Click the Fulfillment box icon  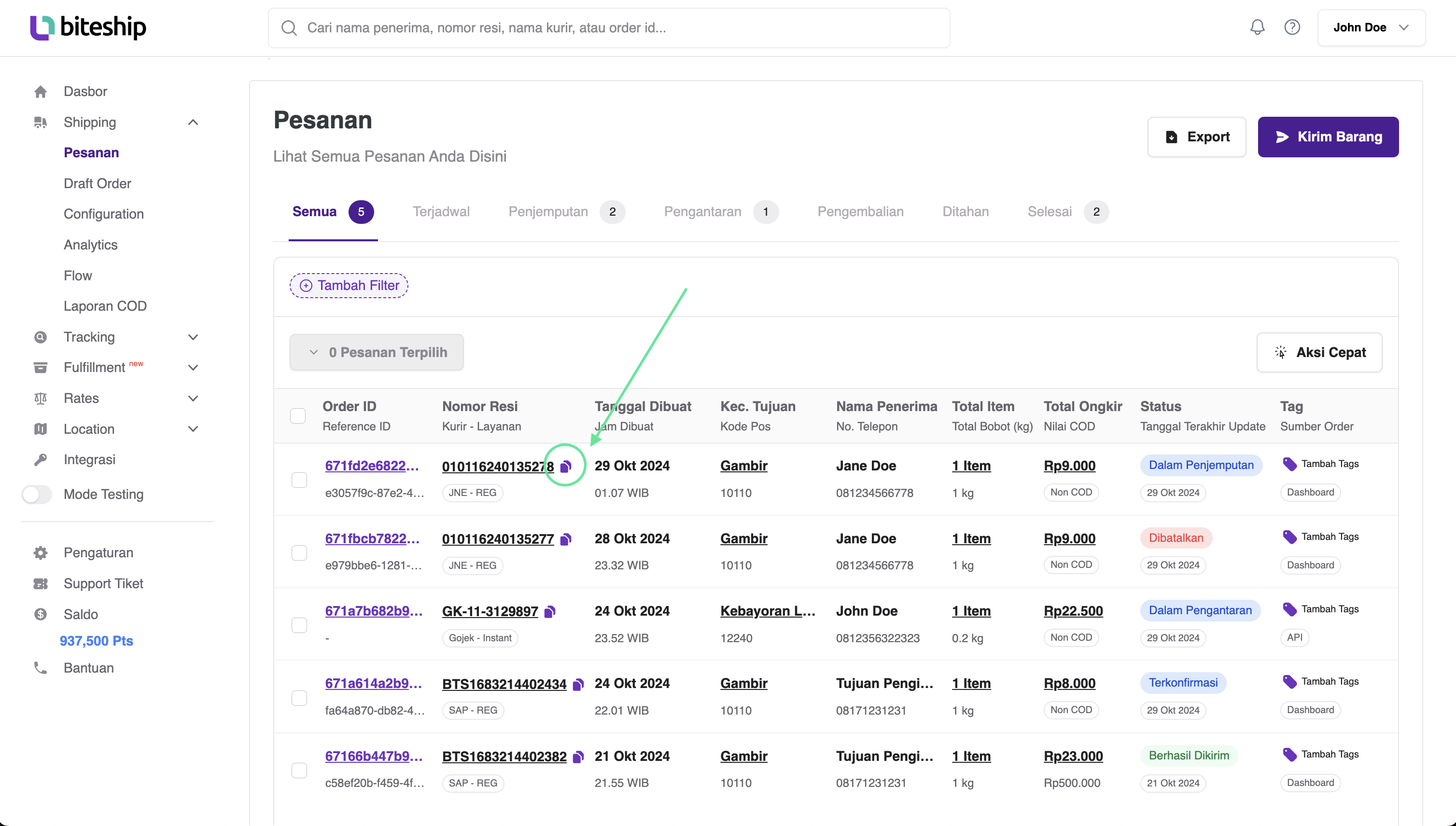click(x=40, y=368)
